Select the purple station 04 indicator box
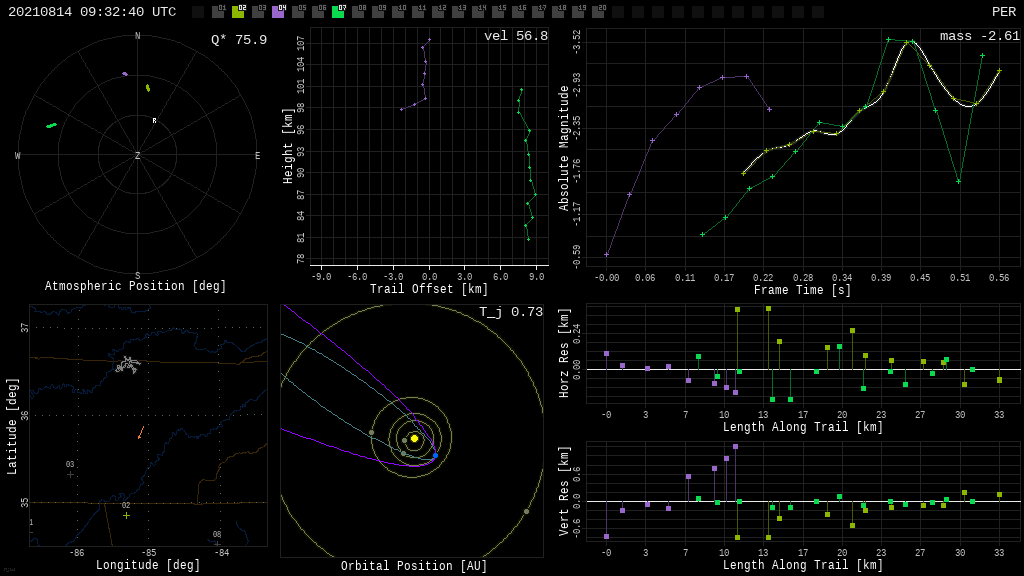This screenshot has height=576, width=1024. click(x=278, y=12)
